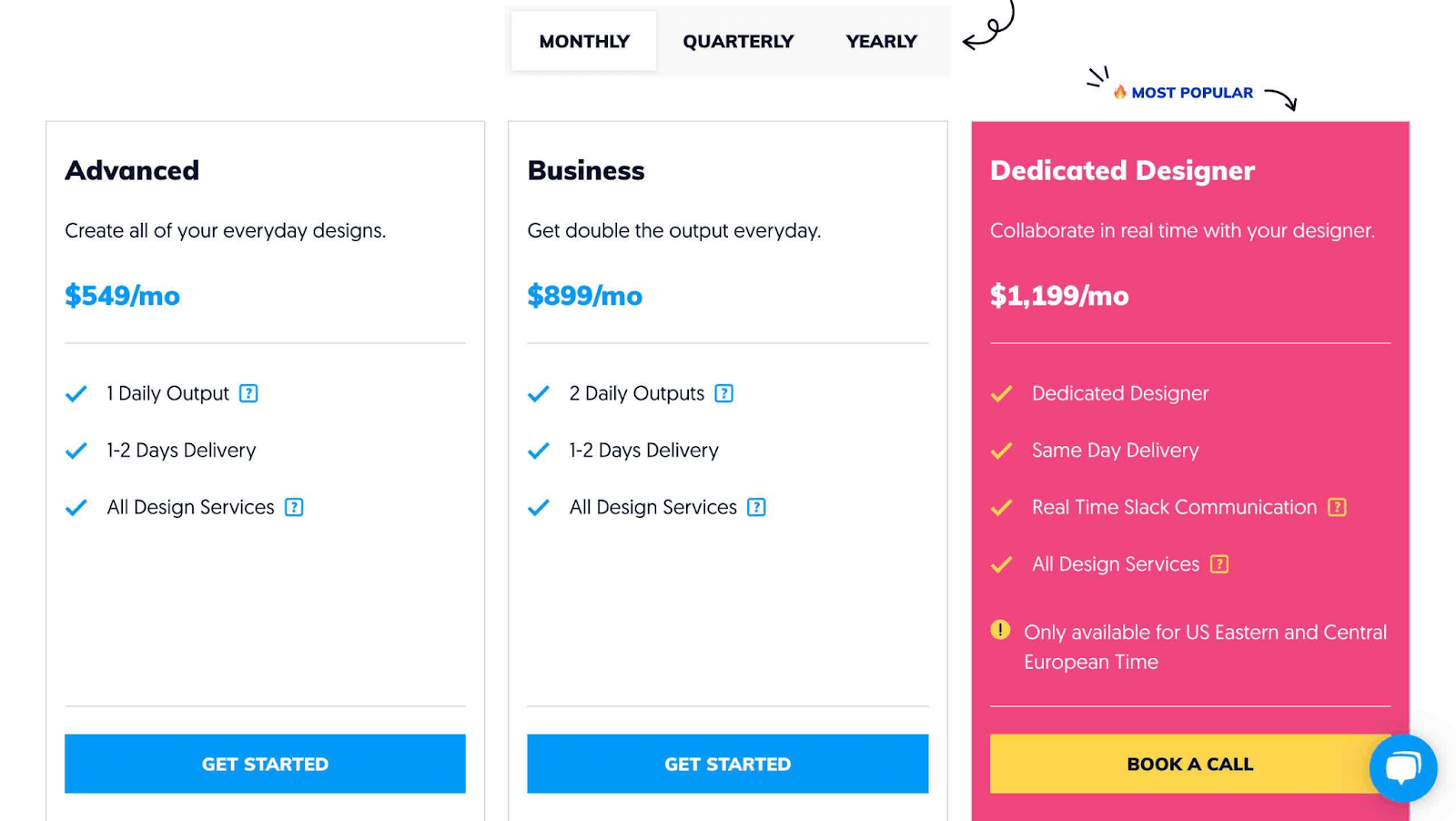This screenshot has height=821, width=1456.
Task: Open Advanced plan All Design Services help icon
Action: point(294,507)
